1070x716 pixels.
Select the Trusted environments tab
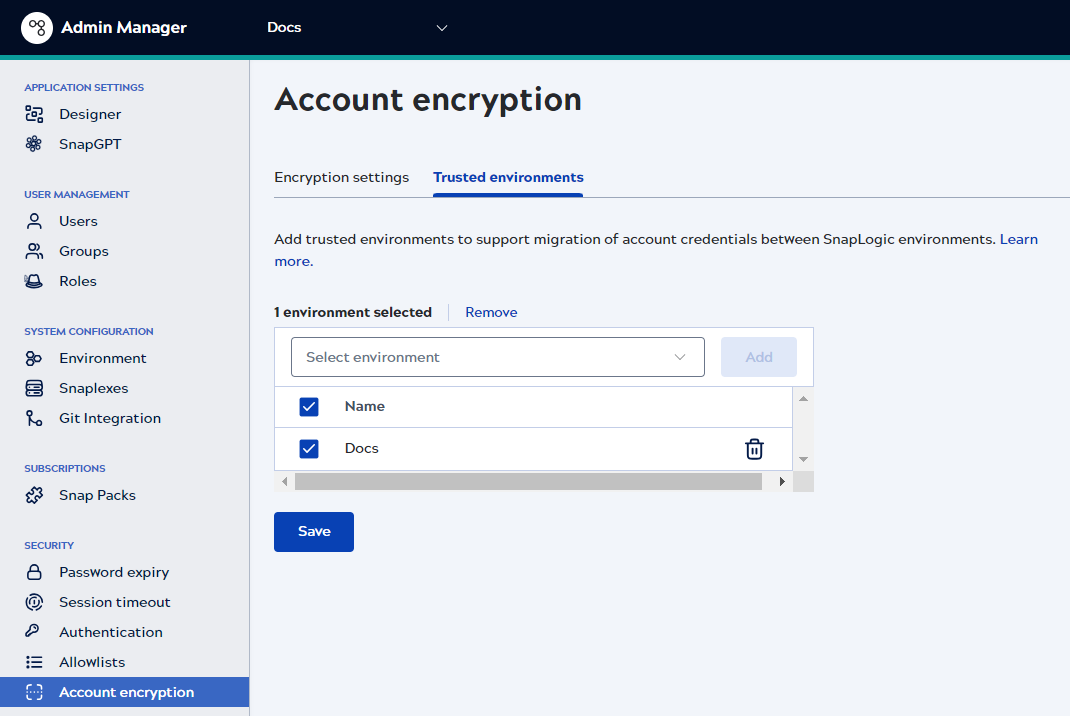507,176
